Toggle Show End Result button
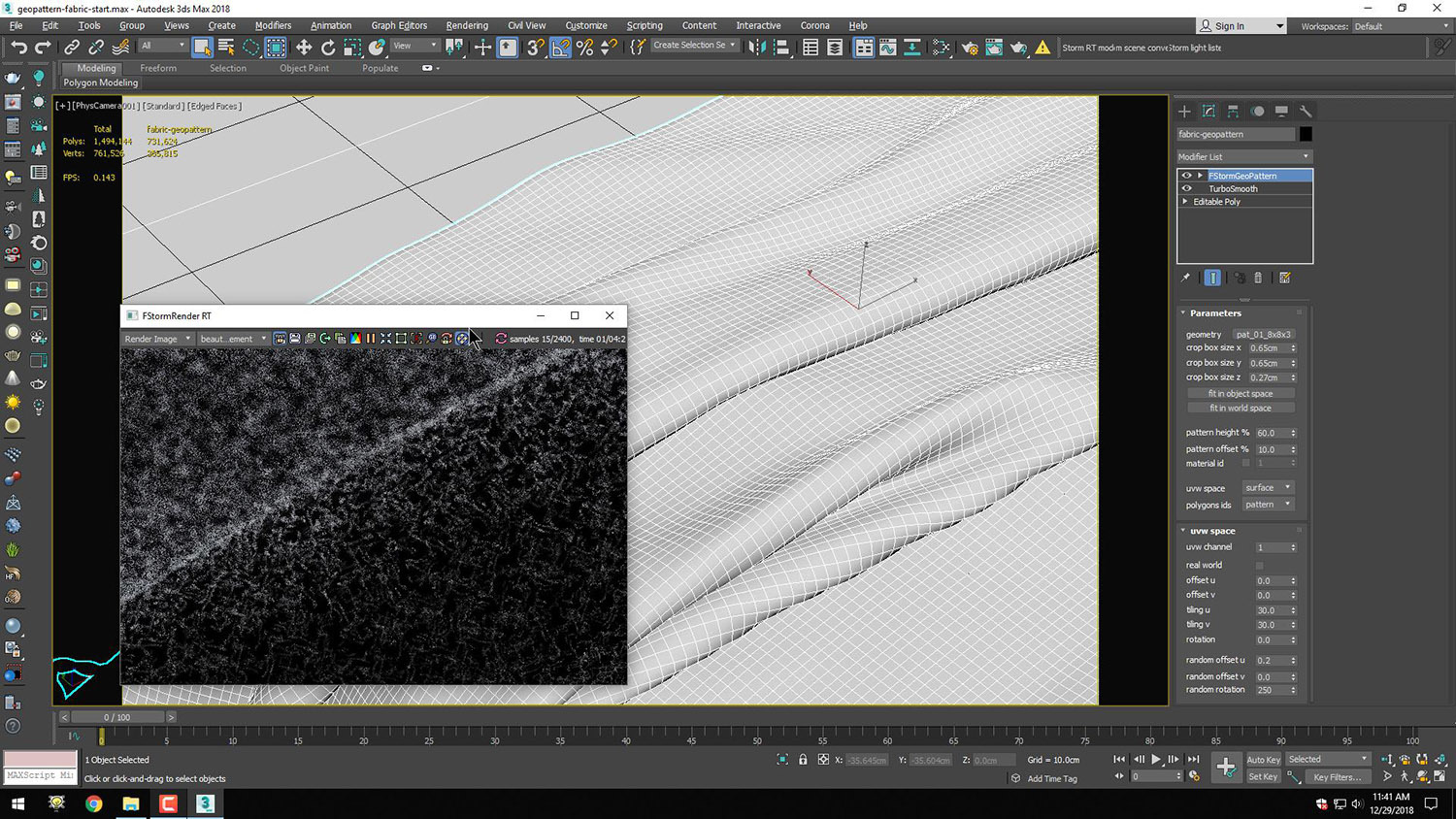The width and height of the screenshot is (1456, 819). pyautogui.click(x=1212, y=278)
